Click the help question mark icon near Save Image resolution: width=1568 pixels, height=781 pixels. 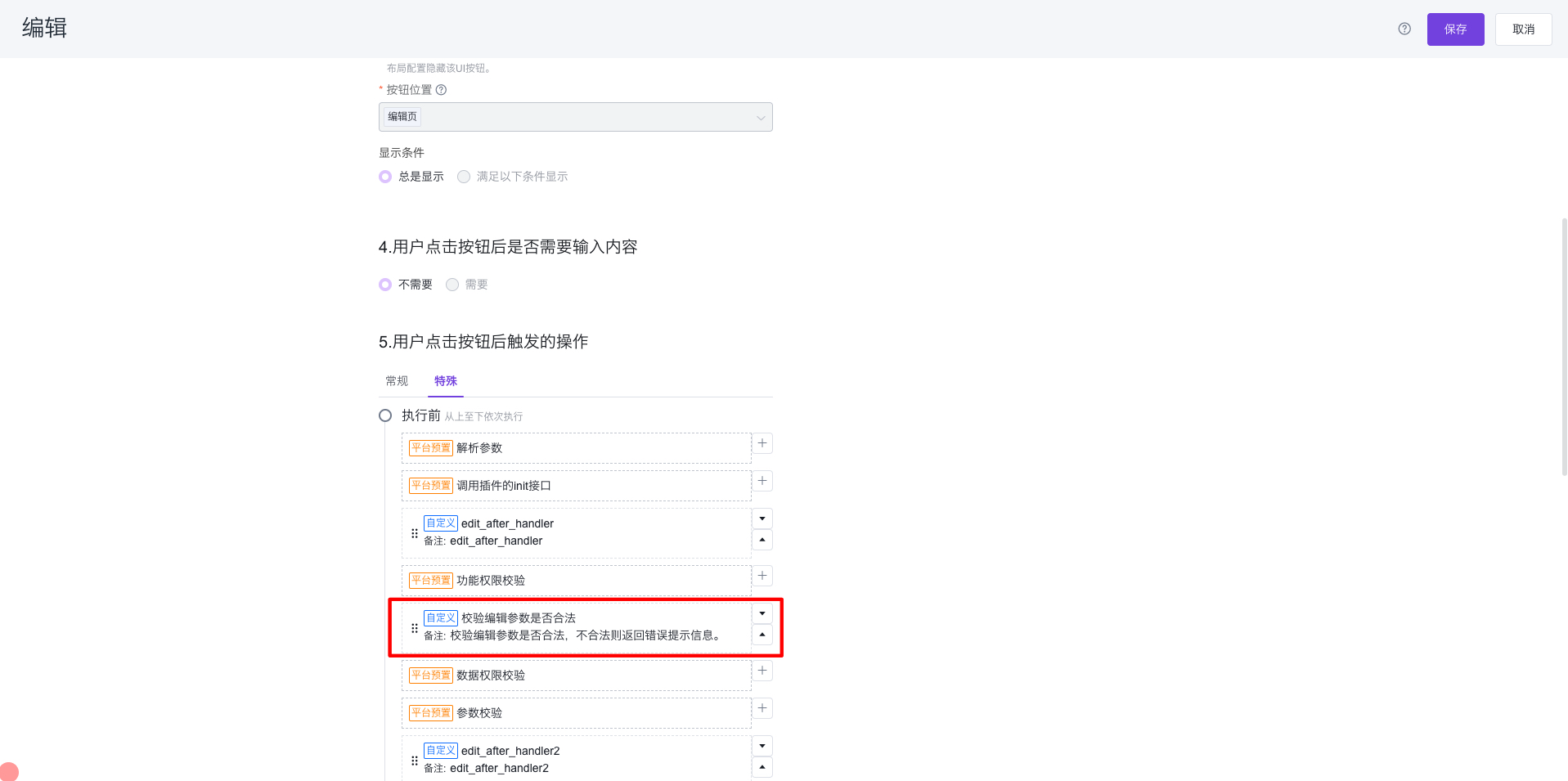pos(1404,29)
